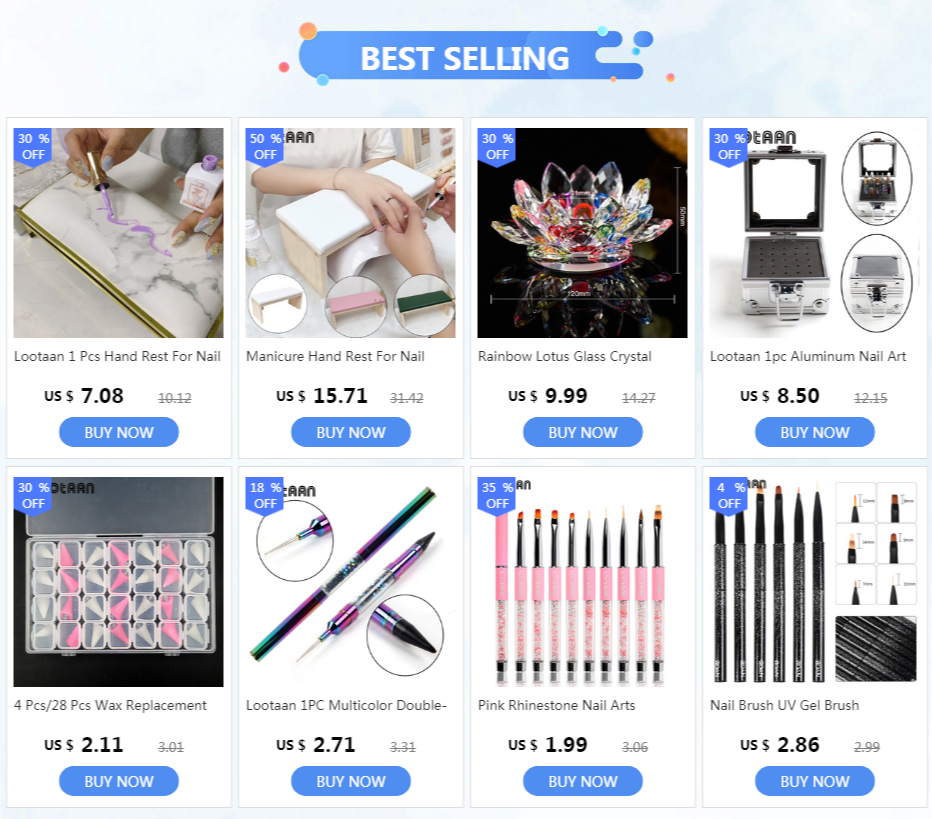Image resolution: width=932 pixels, height=819 pixels.
Task: Open the Aluminum Nail Art case image
Action: coord(814,233)
